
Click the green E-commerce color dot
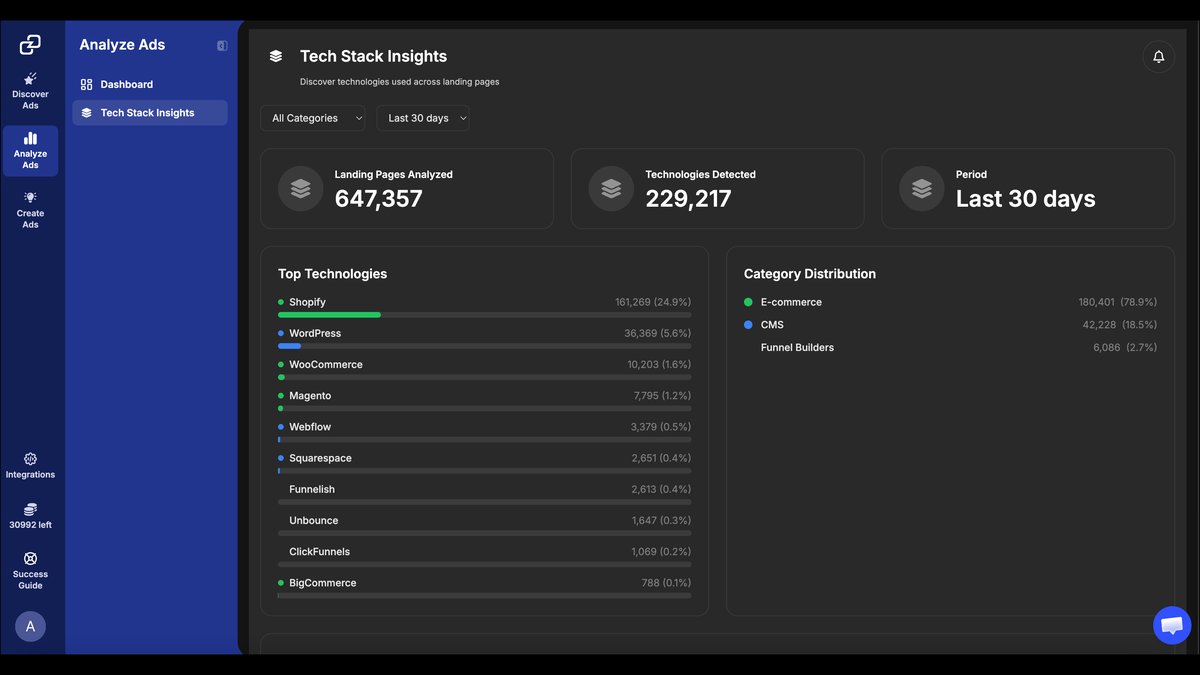(748, 302)
